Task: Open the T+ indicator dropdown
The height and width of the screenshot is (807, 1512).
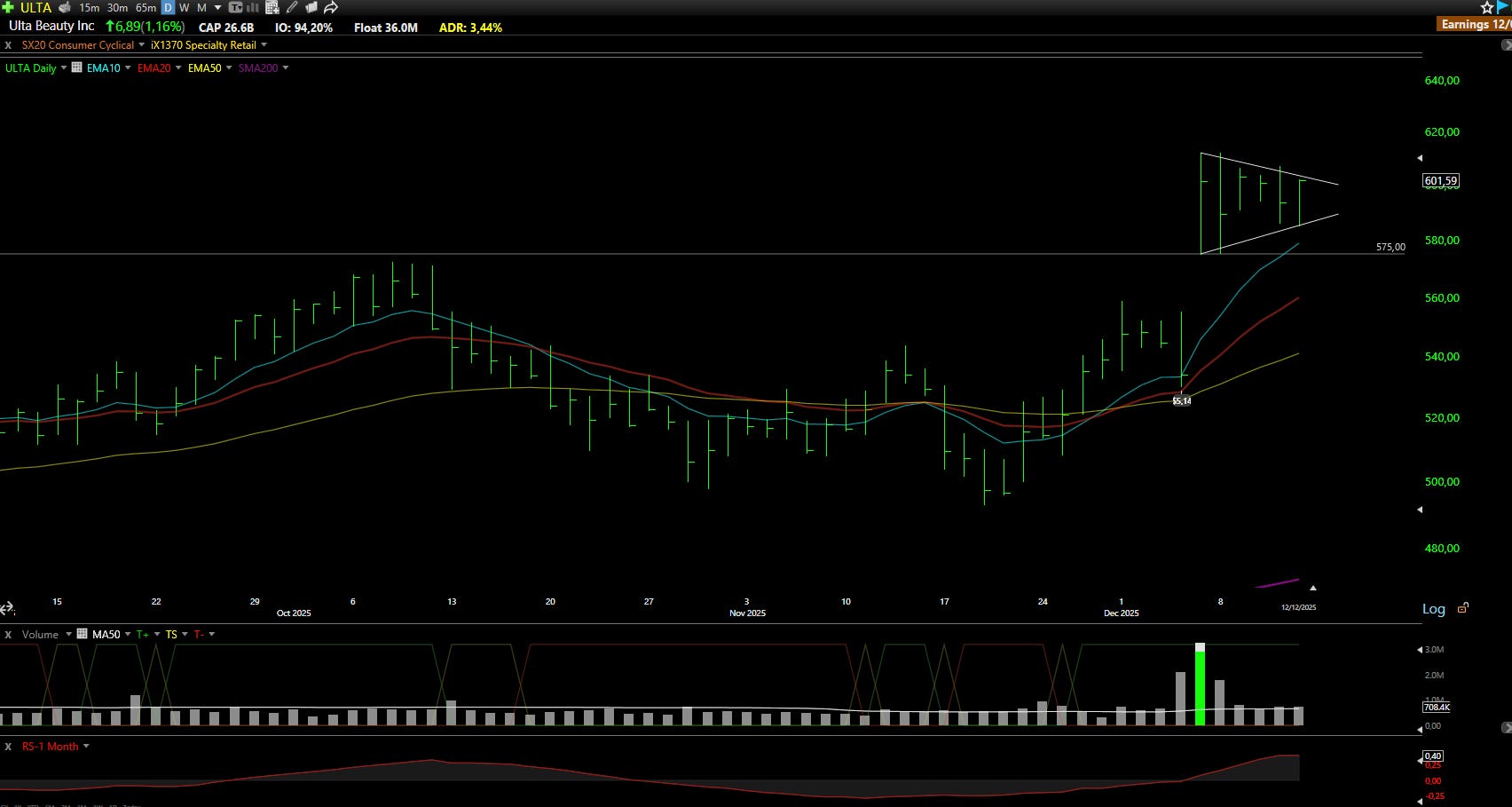Action: [157, 634]
